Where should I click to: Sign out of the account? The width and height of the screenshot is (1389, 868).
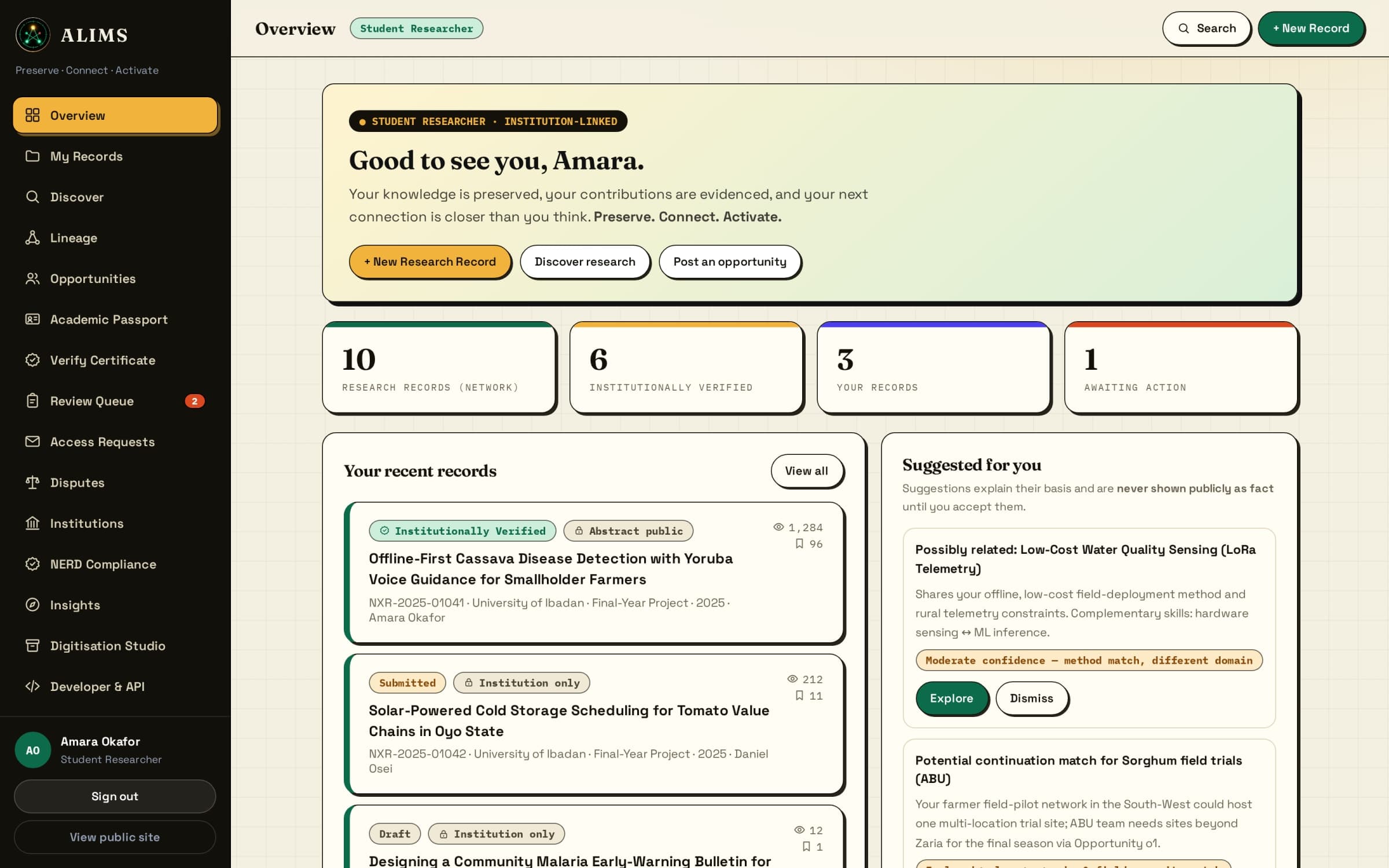[115, 796]
